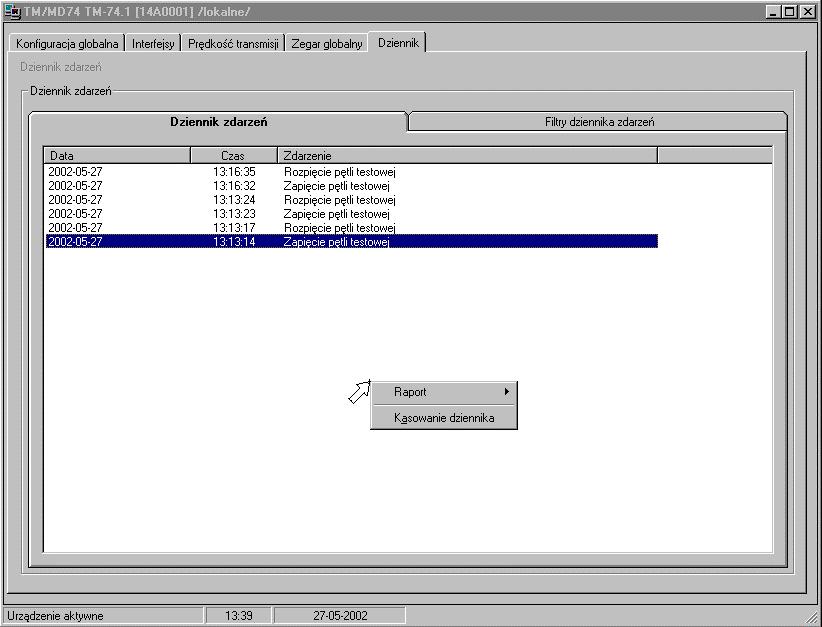This screenshot has height=627, width=822.
Task: Switch to the Interfejsy tab
Action: pyautogui.click(x=153, y=44)
